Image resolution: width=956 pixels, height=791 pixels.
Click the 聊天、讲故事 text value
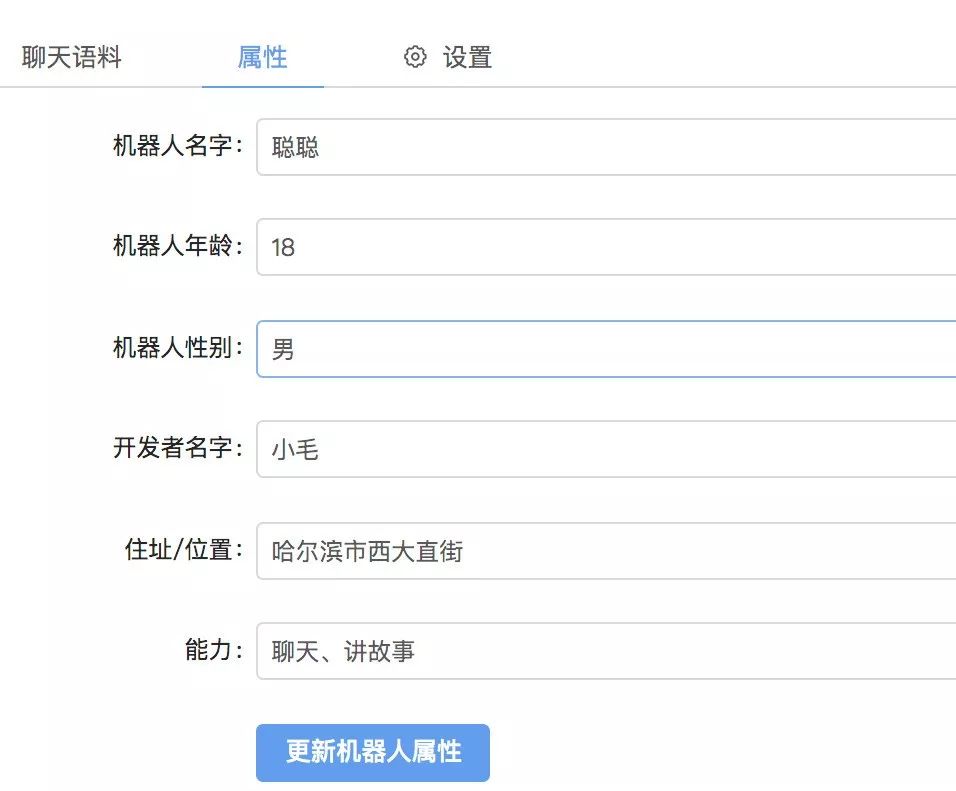click(343, 652)
